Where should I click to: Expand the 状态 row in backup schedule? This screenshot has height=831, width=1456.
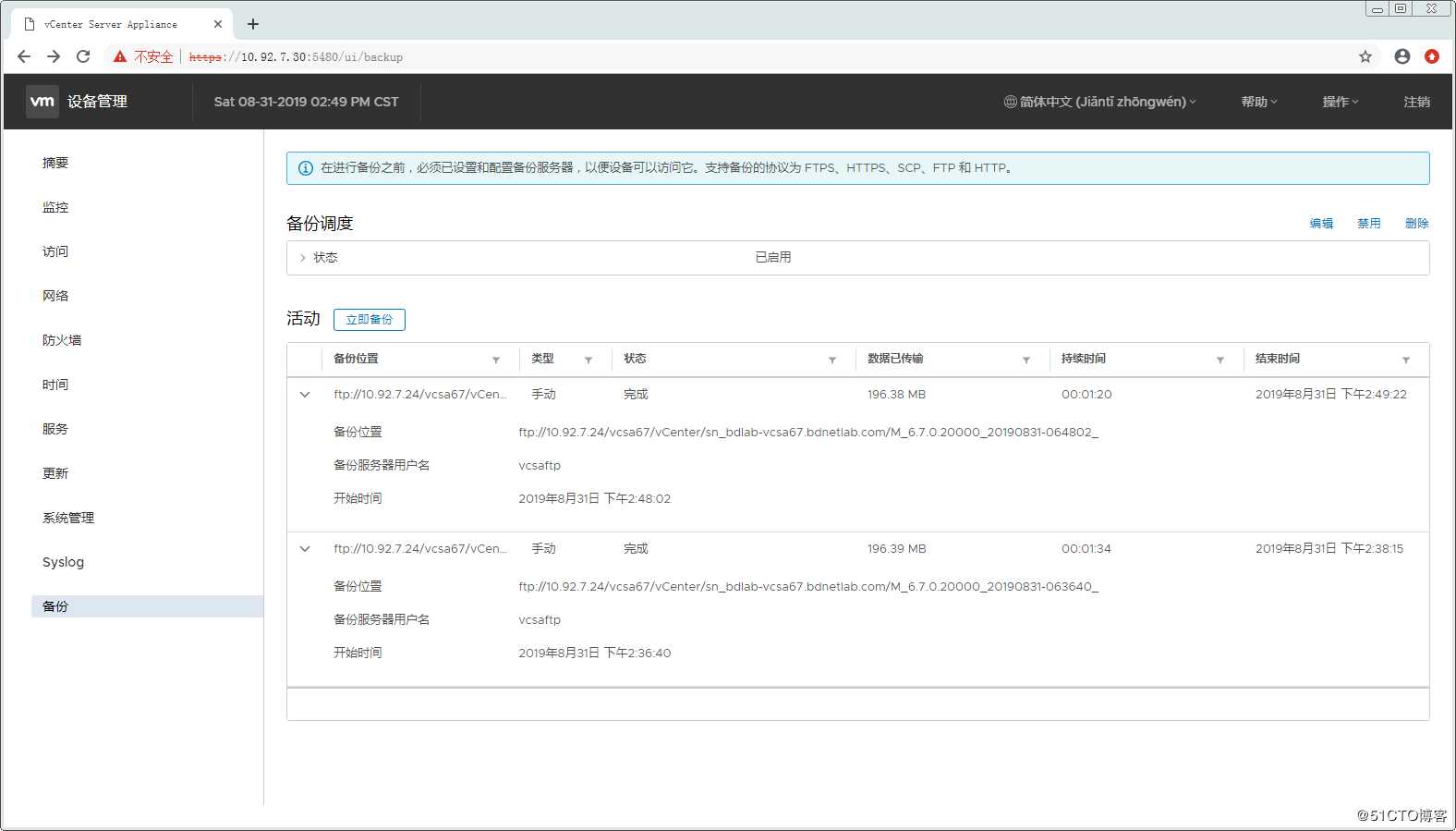click(302, 258)
